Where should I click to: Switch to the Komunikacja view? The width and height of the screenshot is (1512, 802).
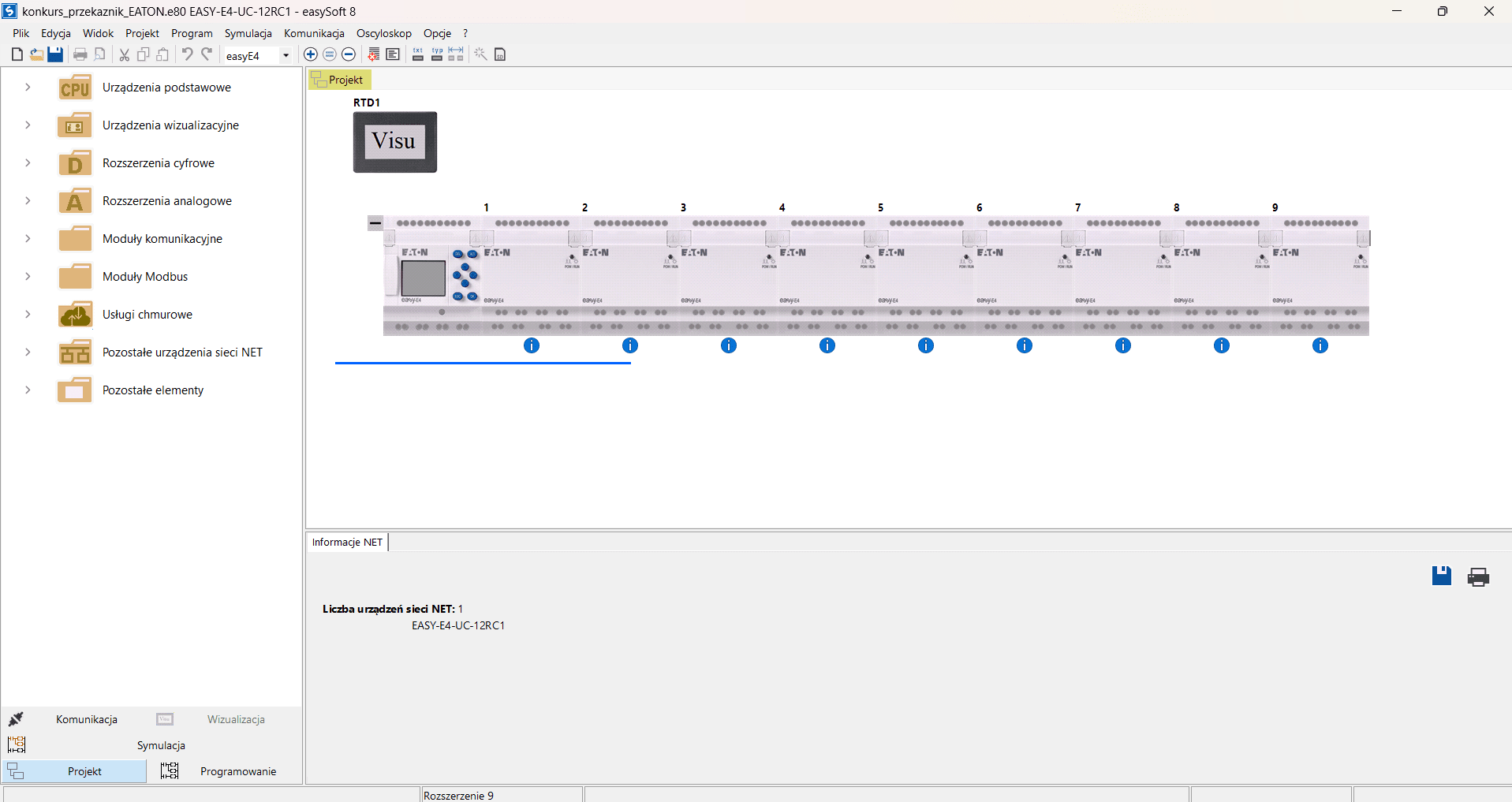point(86,719)
